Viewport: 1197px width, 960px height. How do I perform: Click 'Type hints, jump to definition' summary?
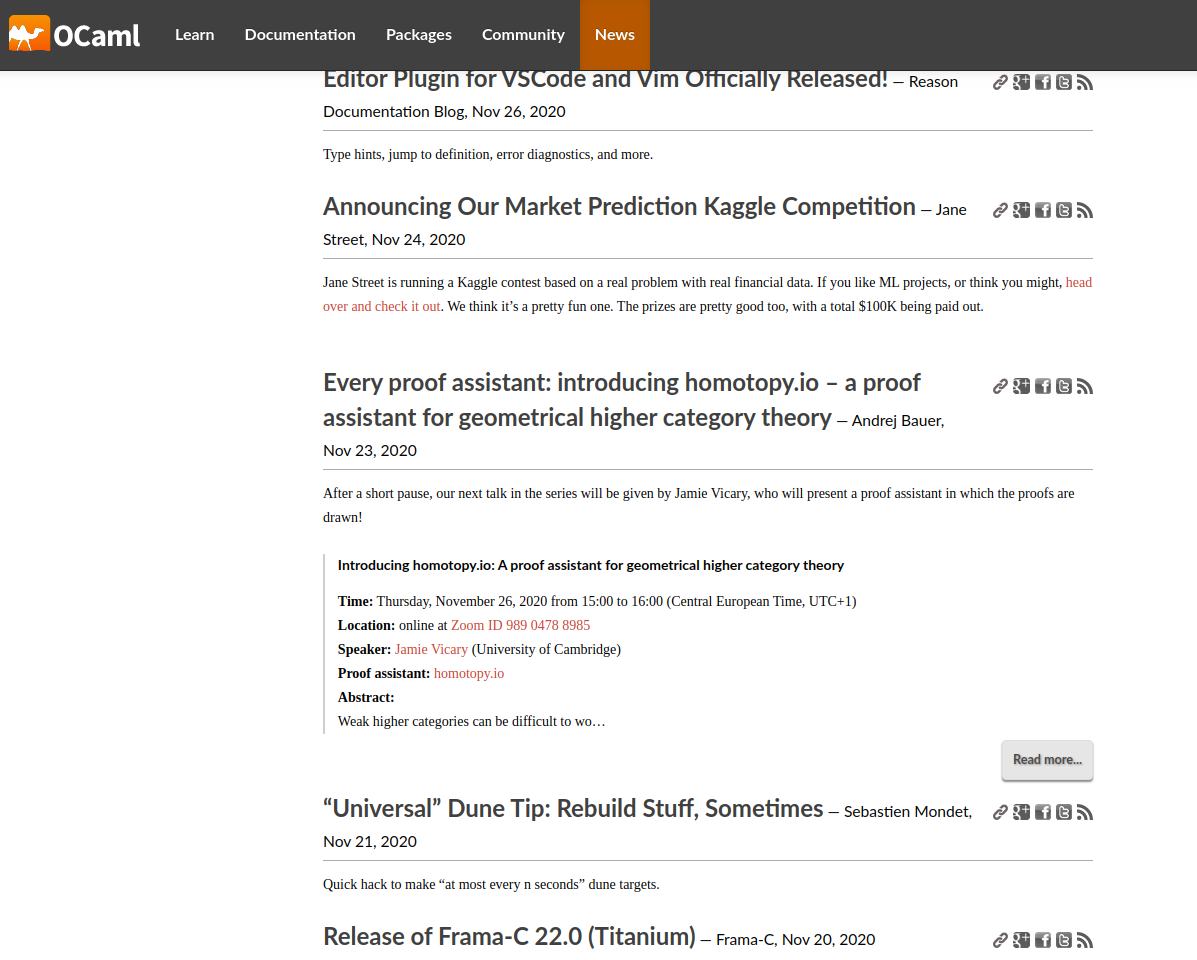[x=488, y=154]
